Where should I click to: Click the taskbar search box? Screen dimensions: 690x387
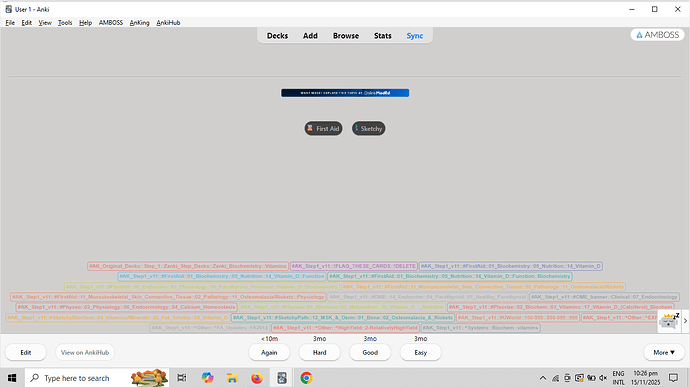[x=97, y=378]
